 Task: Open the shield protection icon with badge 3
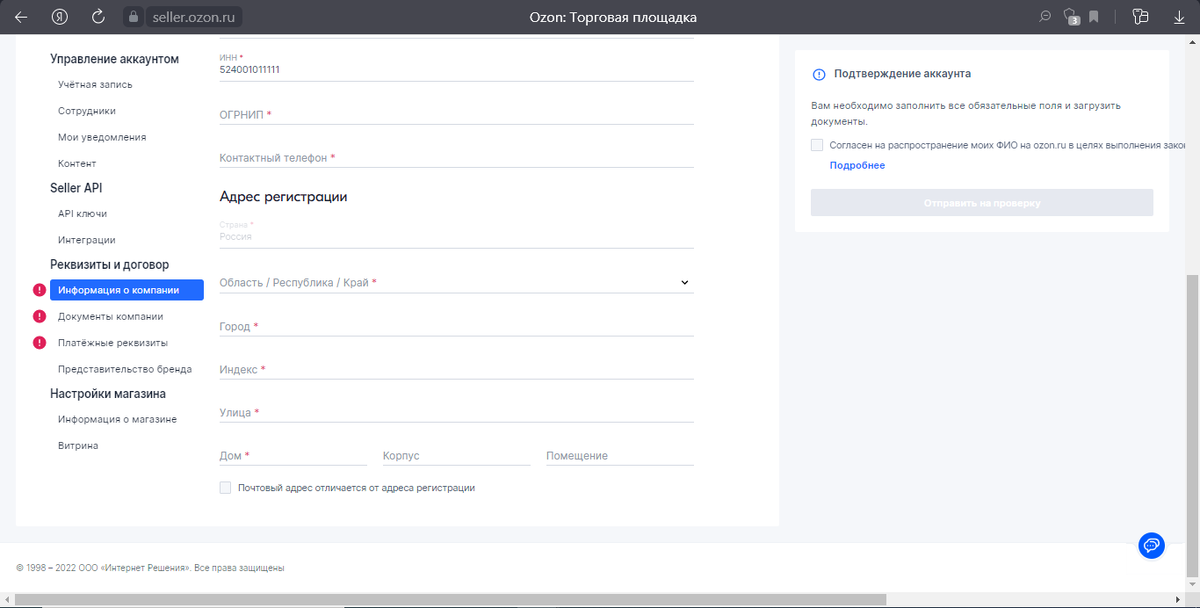pos(1071,16)
